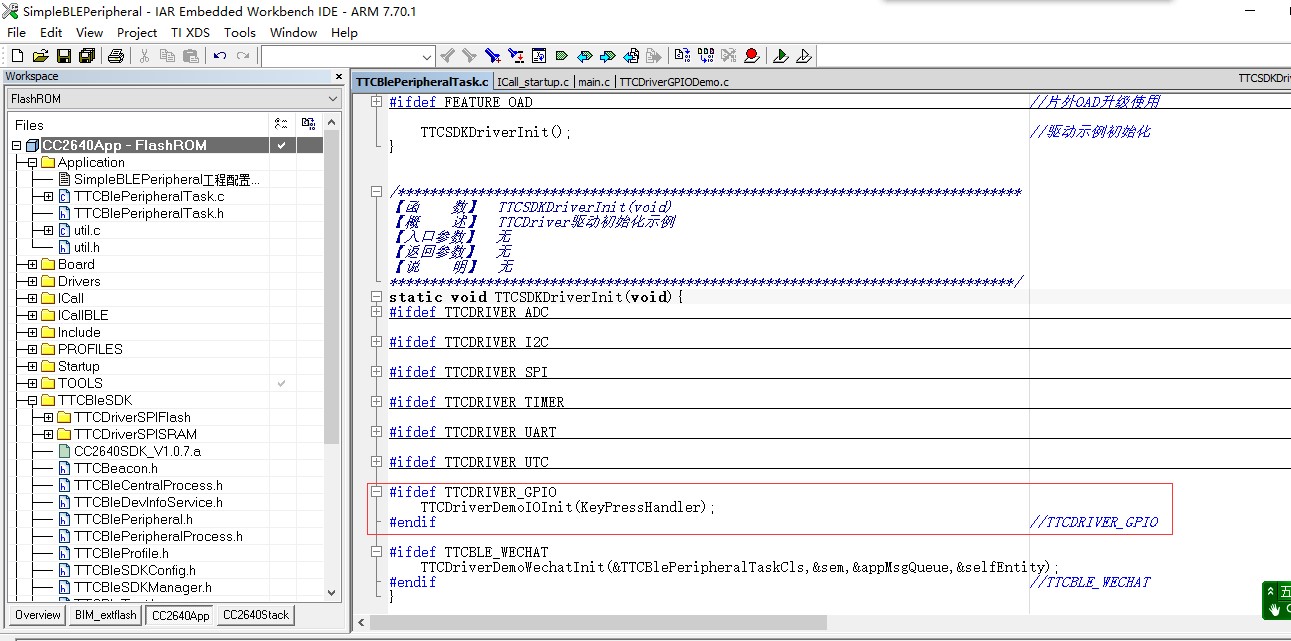Click the Compile toolbar icon

click(x=683, y=56)
